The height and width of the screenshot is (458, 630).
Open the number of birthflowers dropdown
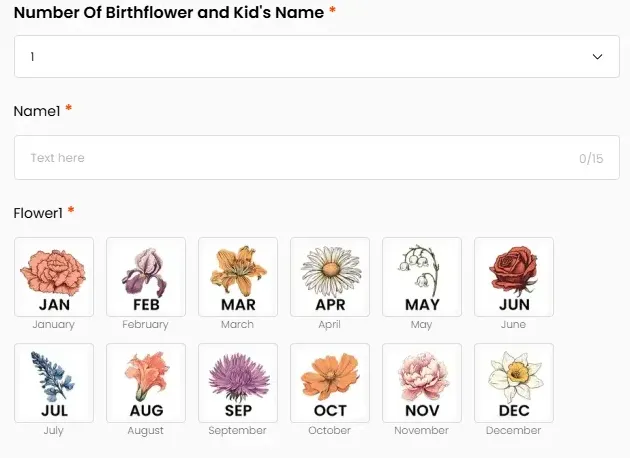click(x=300, y=57)
